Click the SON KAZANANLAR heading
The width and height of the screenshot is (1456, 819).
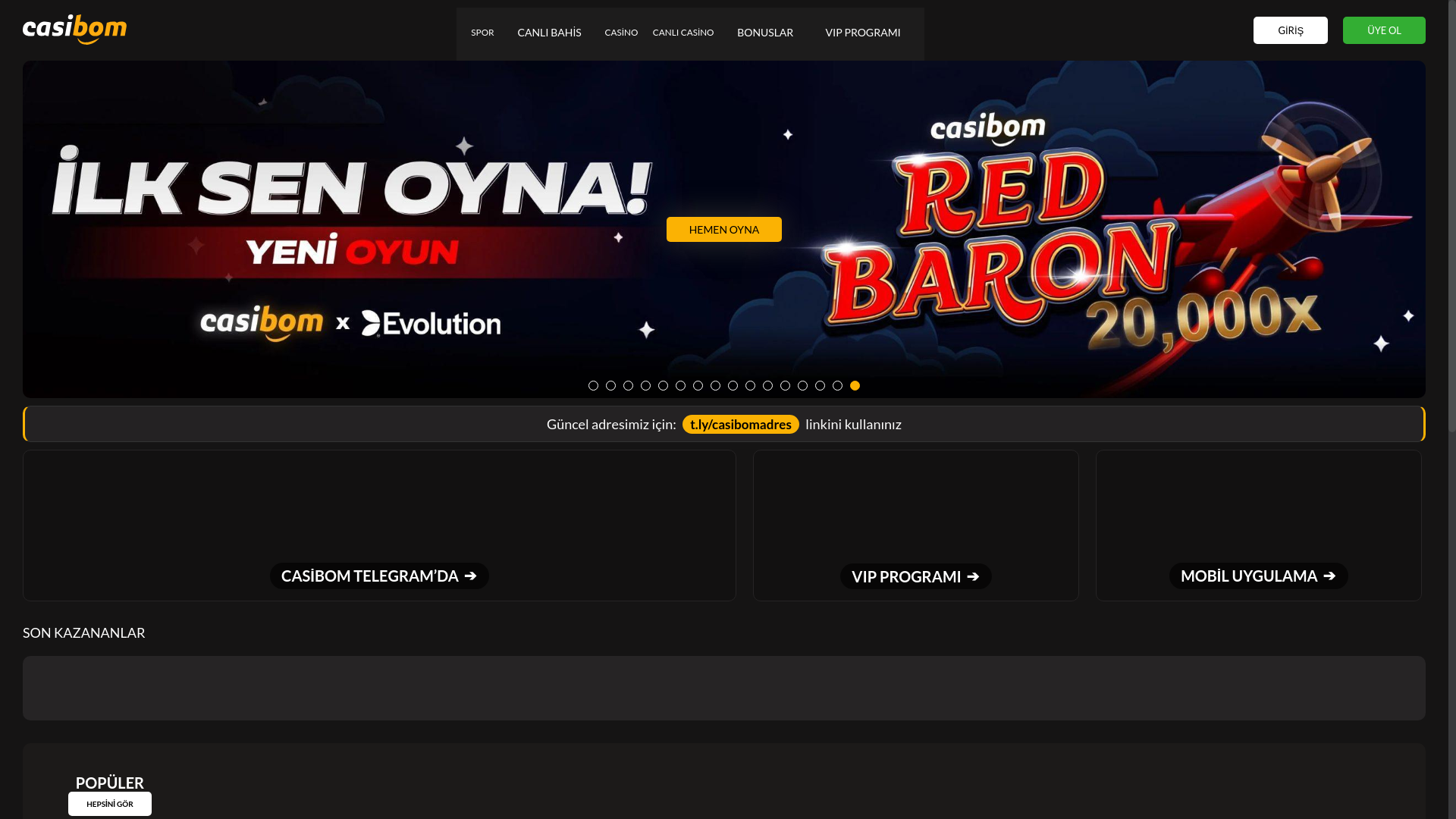[84, 632]
